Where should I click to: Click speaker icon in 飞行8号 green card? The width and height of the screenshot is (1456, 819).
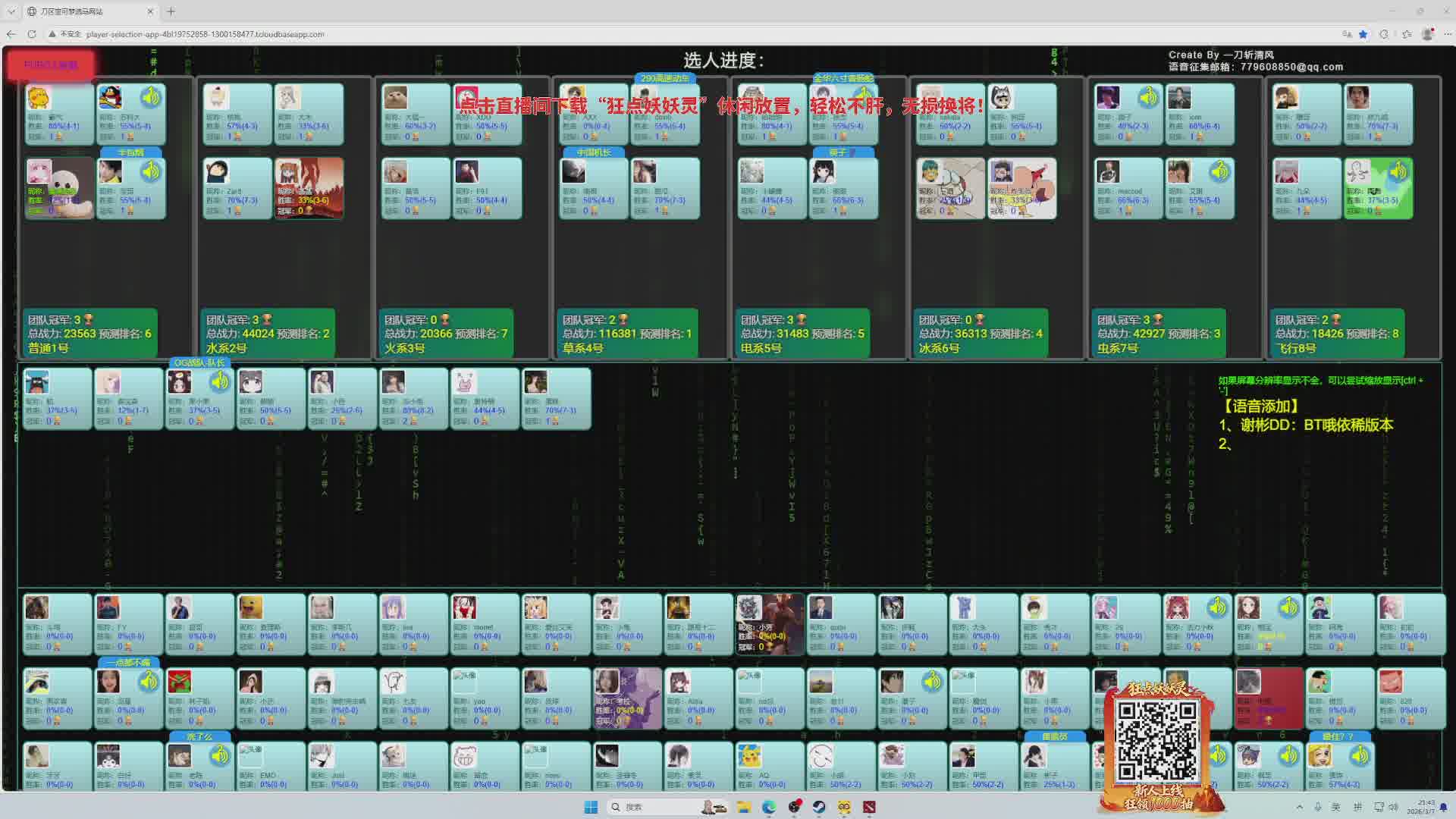click(1398, 171)
